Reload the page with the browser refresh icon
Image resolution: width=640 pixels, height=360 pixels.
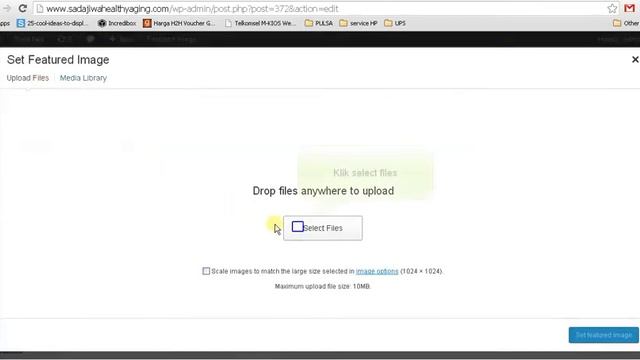[x=22, y=8]
